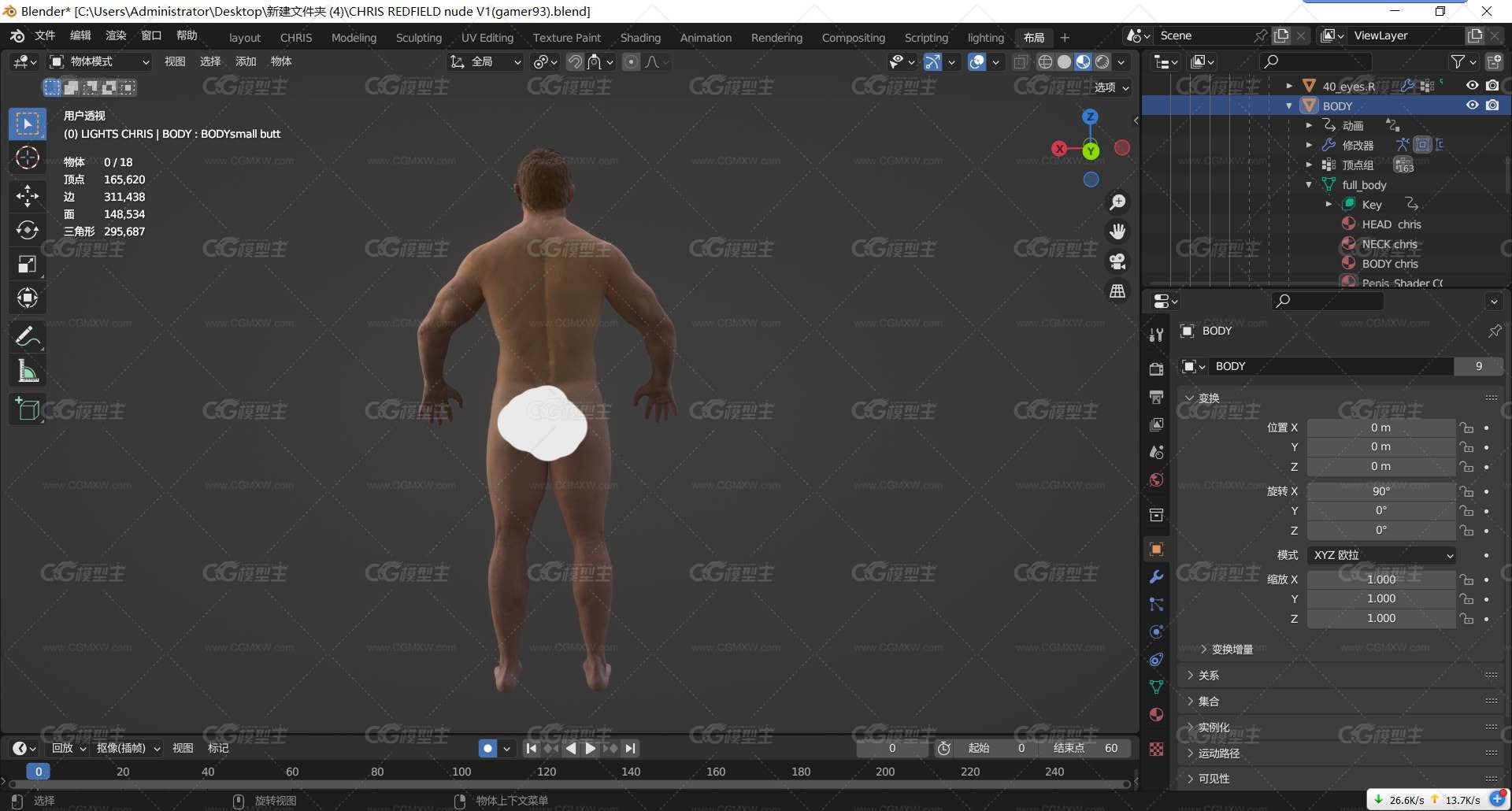Image resolution: width=1512 pixels, height=811 pixels.
Task: Open the Scene properties tab
Action: pos(1156,452)
